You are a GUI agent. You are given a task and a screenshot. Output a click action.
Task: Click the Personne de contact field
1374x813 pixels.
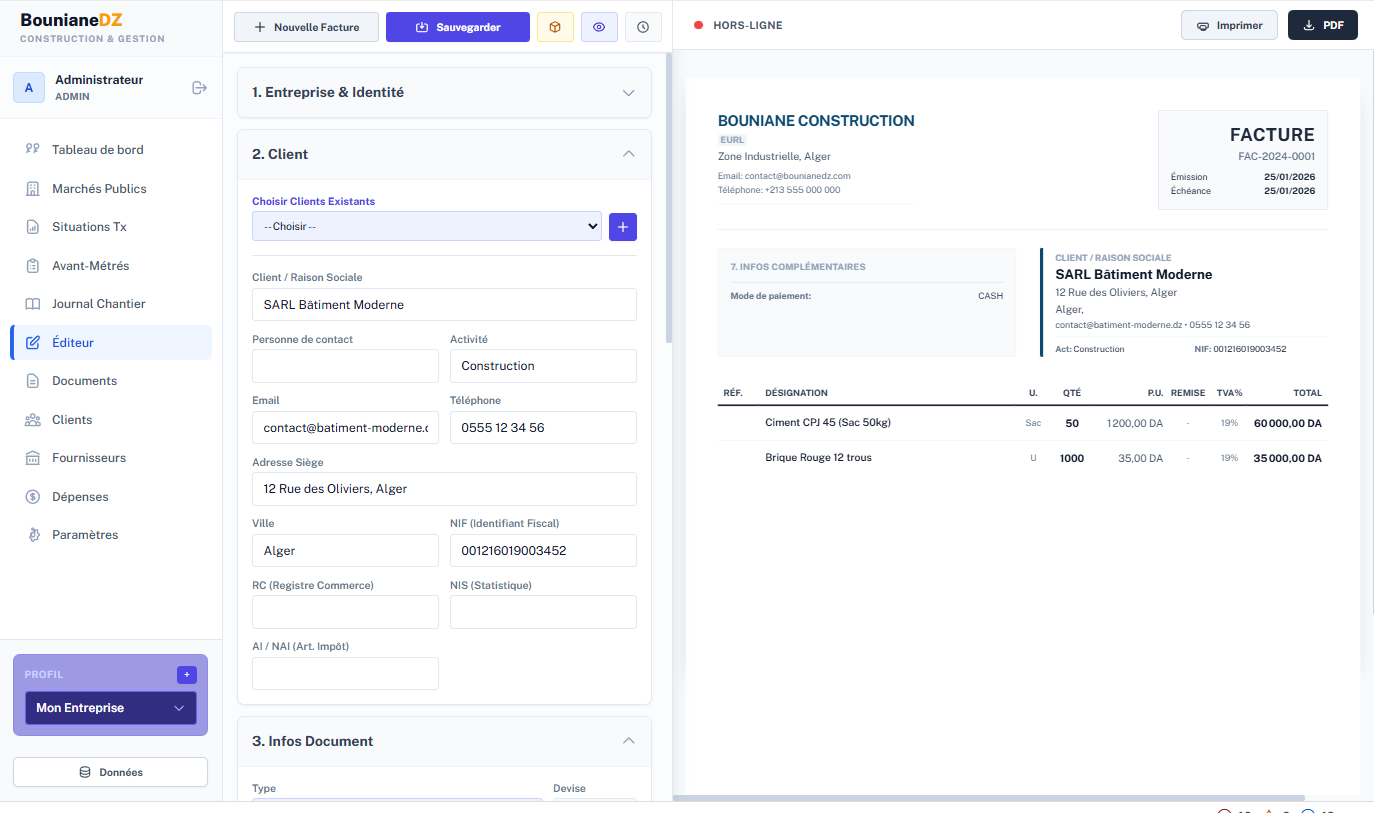click(x=345, y=366)
